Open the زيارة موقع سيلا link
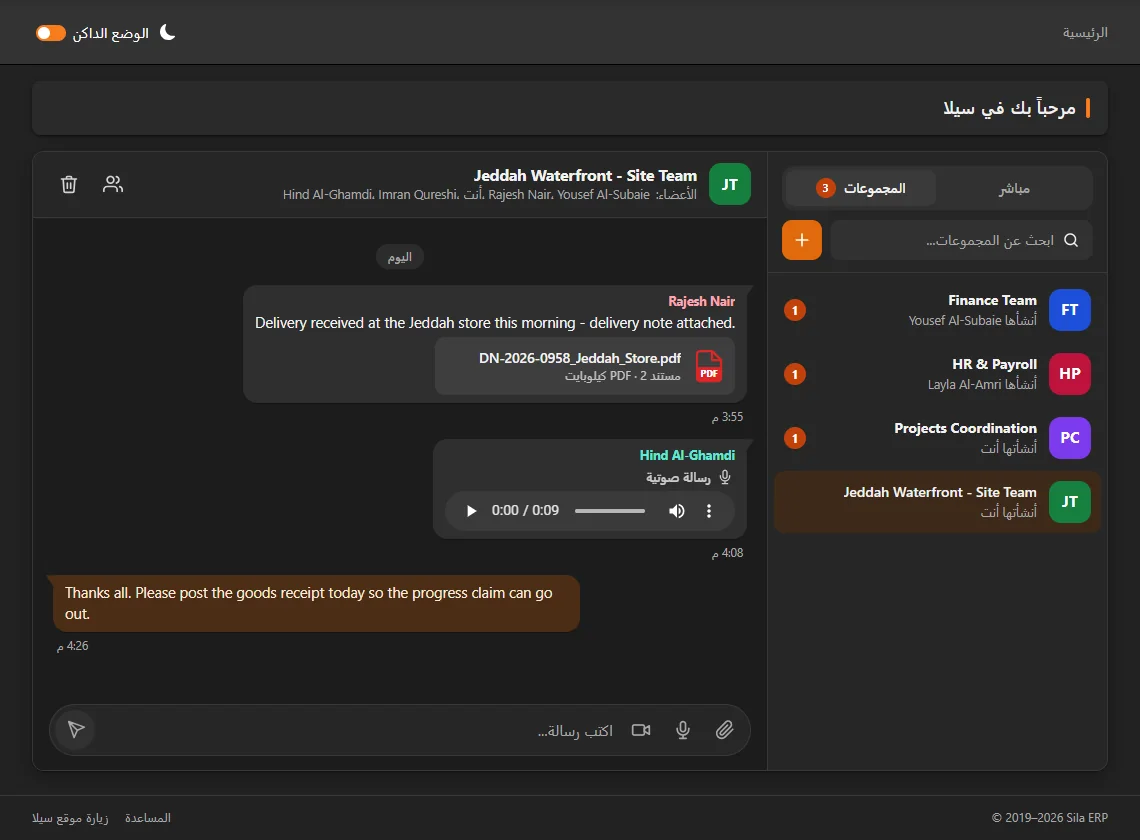The height and width of the screenshot is (840, 1140). pos(70,817)
